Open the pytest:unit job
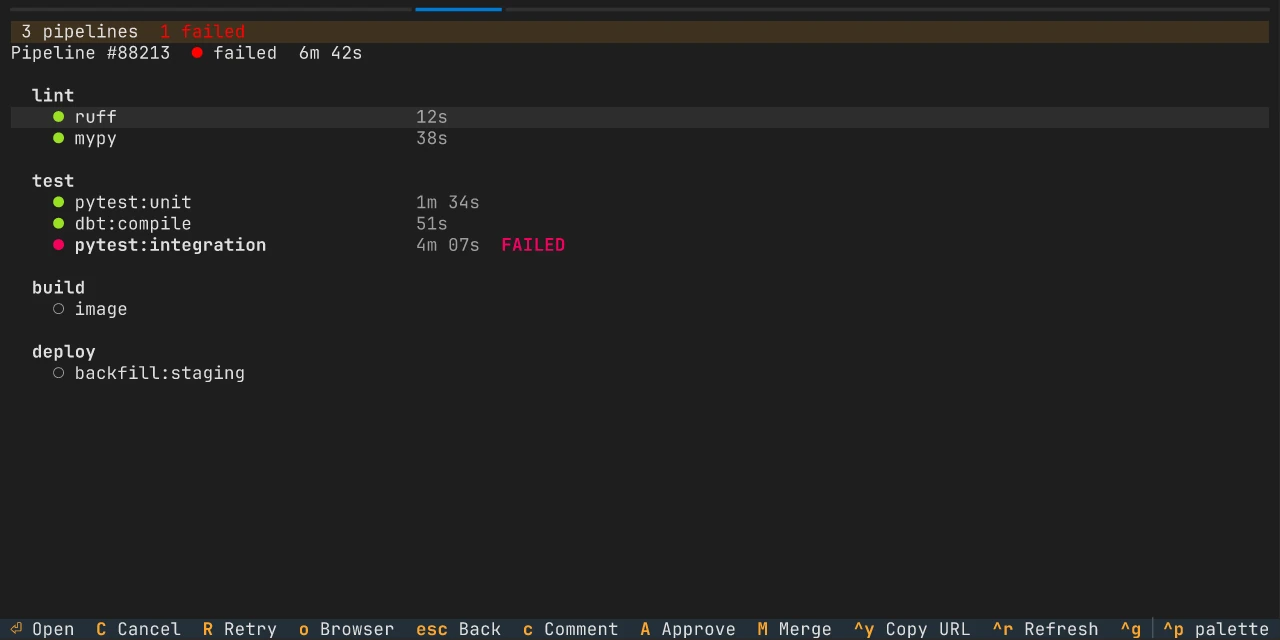Viewport: 1280px width, 640px height. (x=640, y=202)
